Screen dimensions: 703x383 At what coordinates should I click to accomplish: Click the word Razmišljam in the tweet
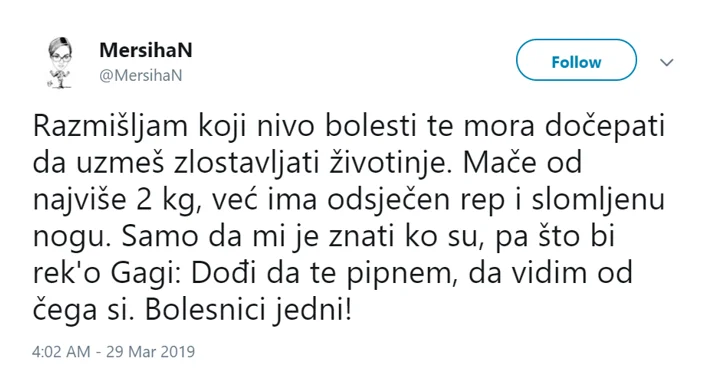[x=110, y=127]
